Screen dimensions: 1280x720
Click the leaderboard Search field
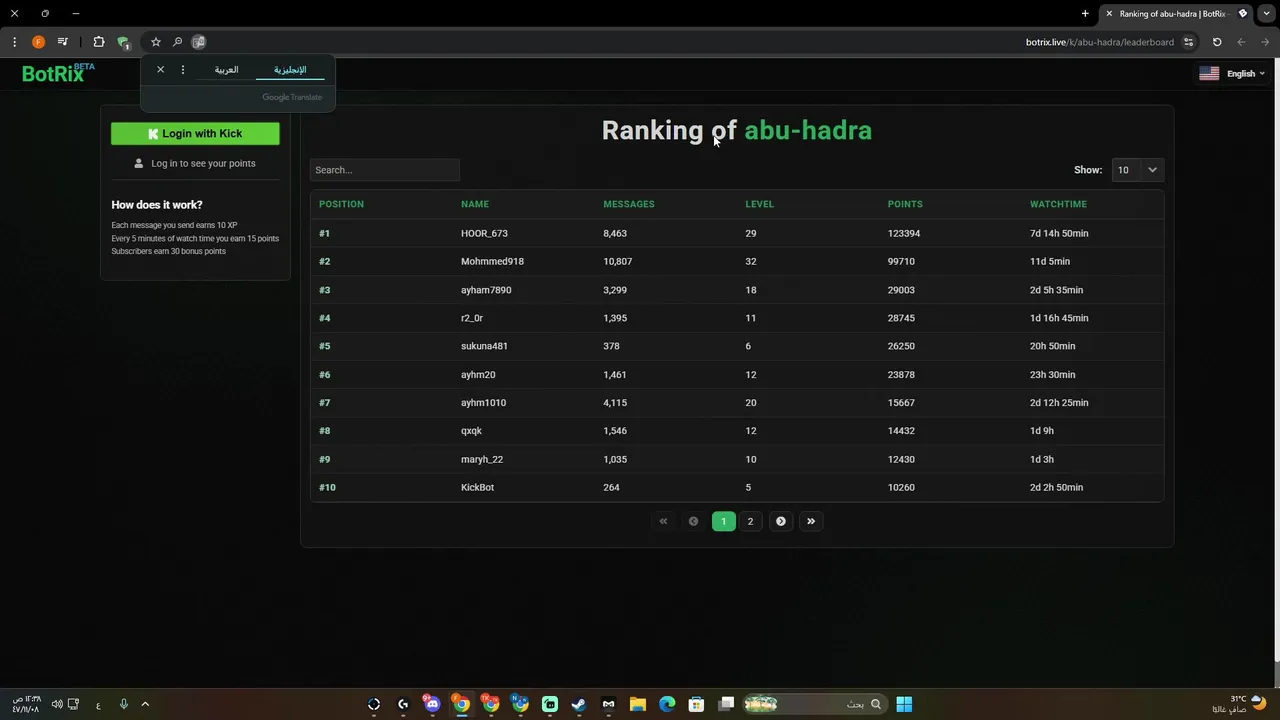pos(384,170)
